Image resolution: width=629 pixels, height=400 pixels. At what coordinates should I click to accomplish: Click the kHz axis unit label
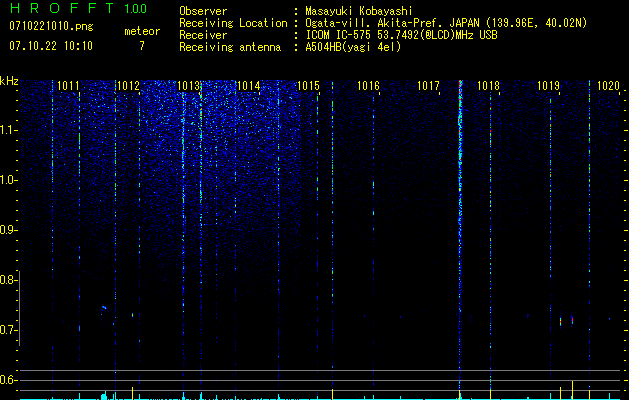(x=9, y=81)
